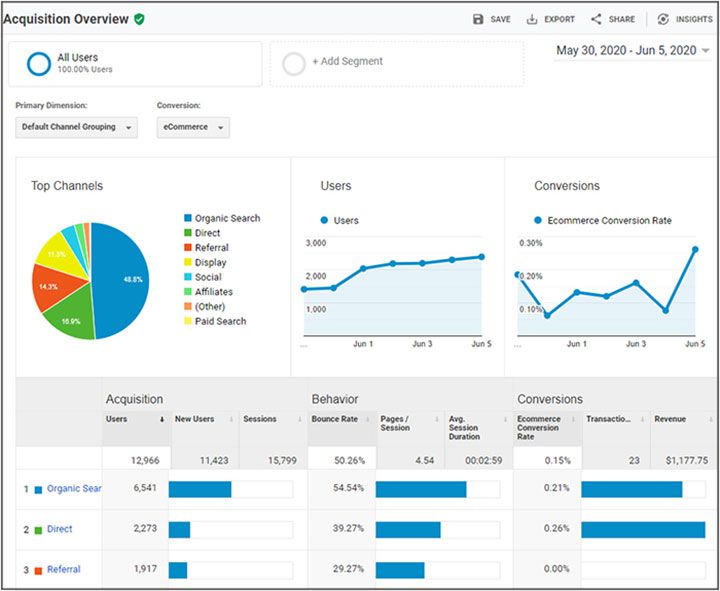Image resolution: width=720 pixels, height=591 pixels.
Task: Click the Save floppy disk icon
Action: pos(478,19)
